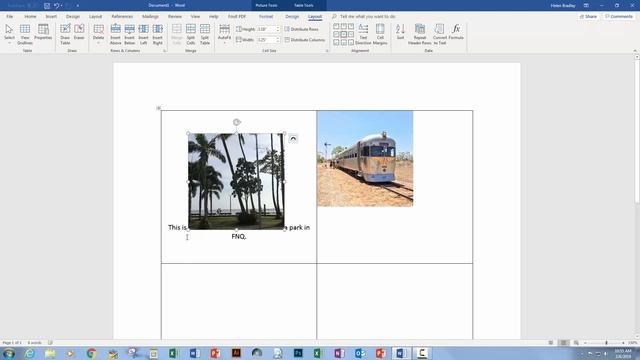The width and height of the screenshot is (640, 360).
Task: Click the vertical scrollbar
Action: click(637, 196)
